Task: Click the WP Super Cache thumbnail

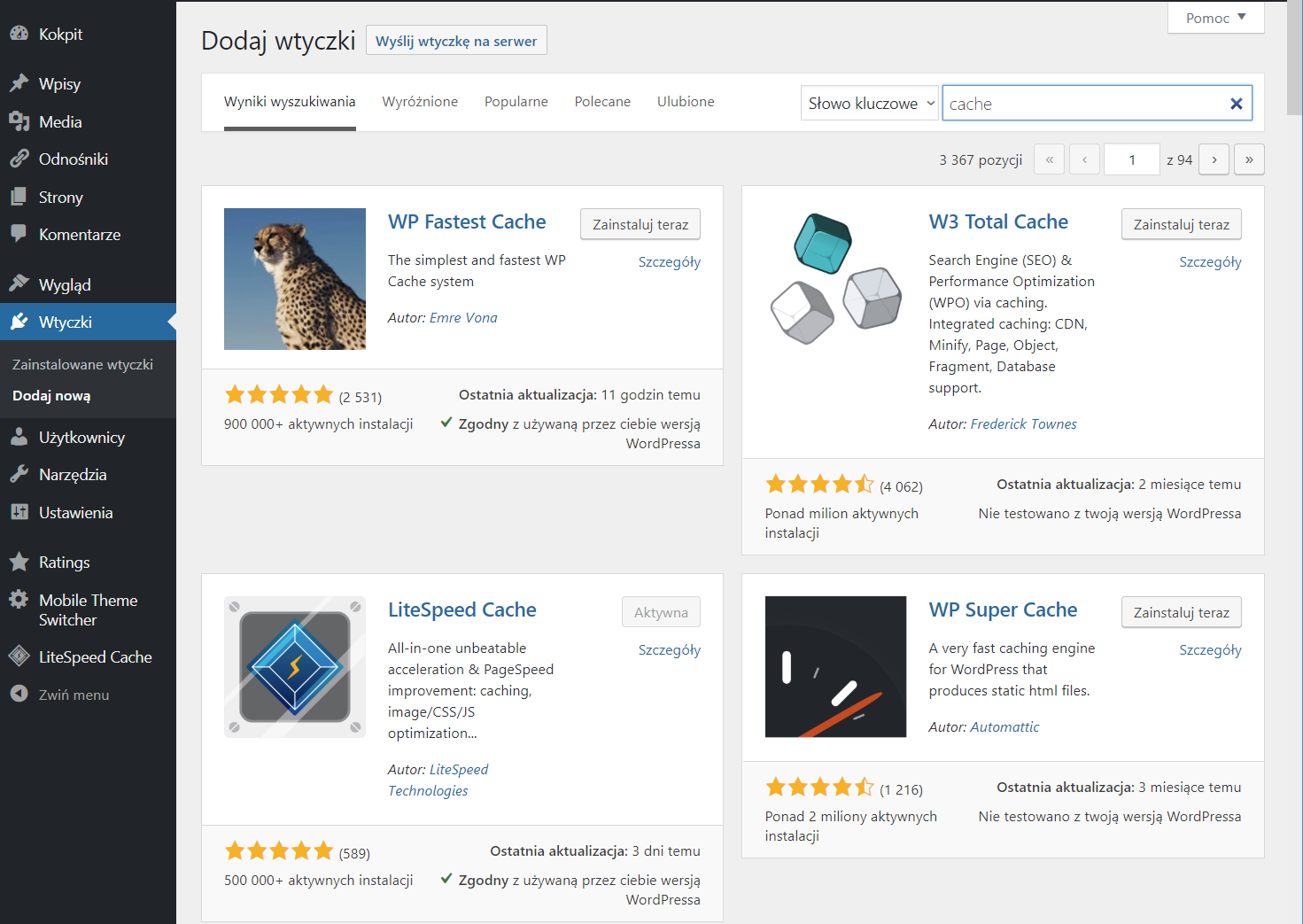Action: pos(835,666)
